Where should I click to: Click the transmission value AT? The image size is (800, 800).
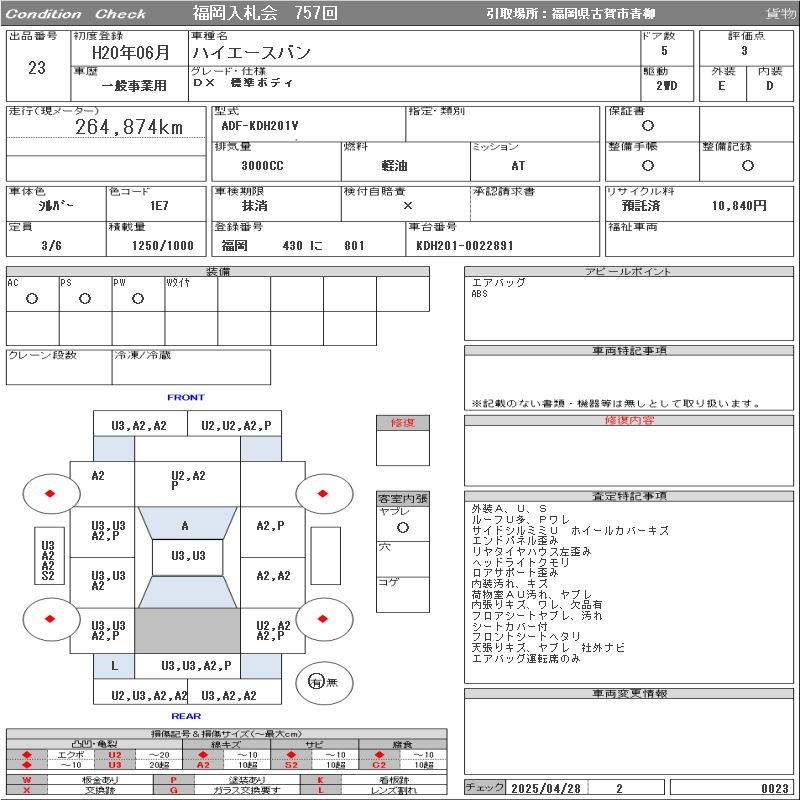518,166
